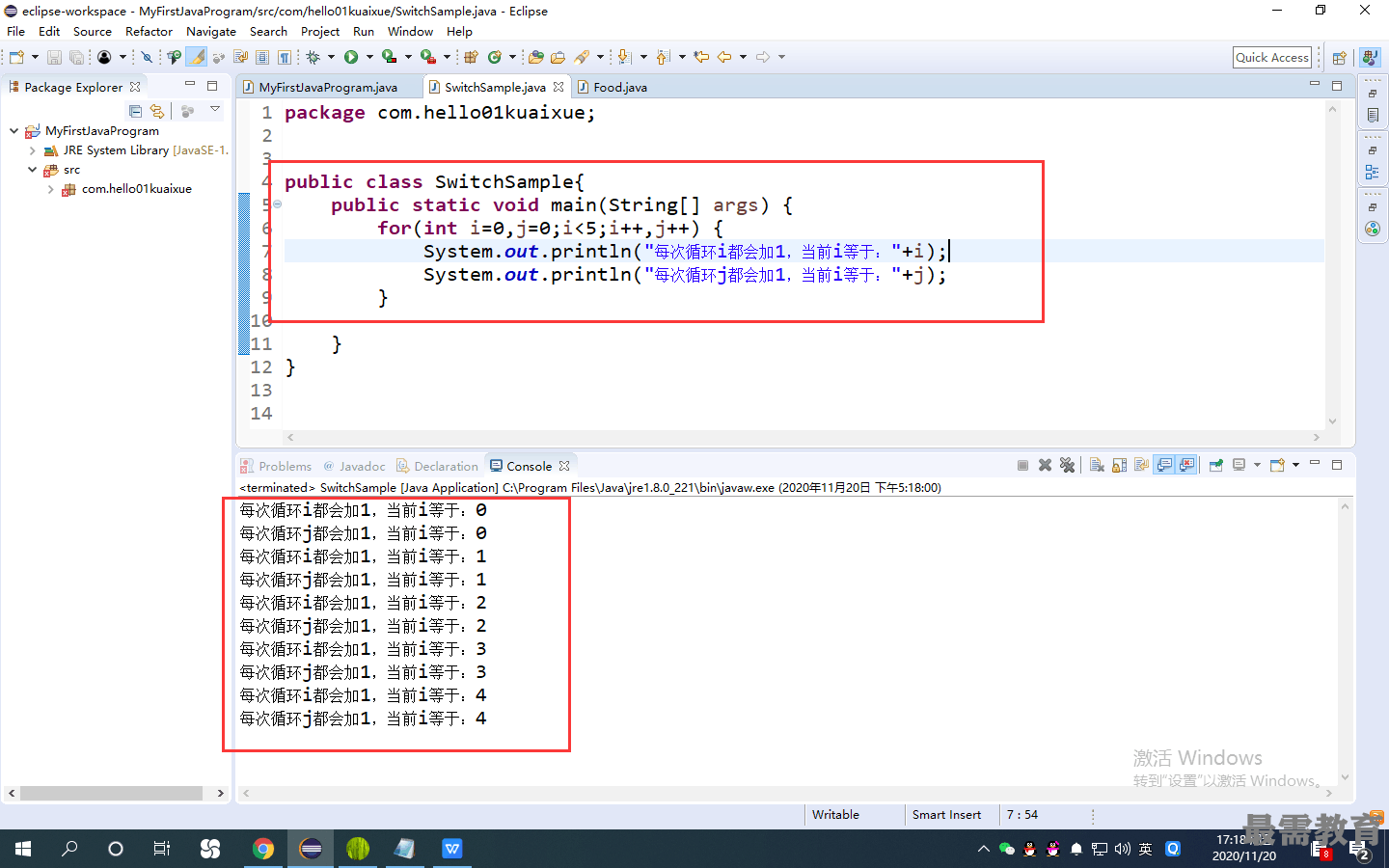
Task: Click the Writable status entry
Action: (x=835, y=815)
